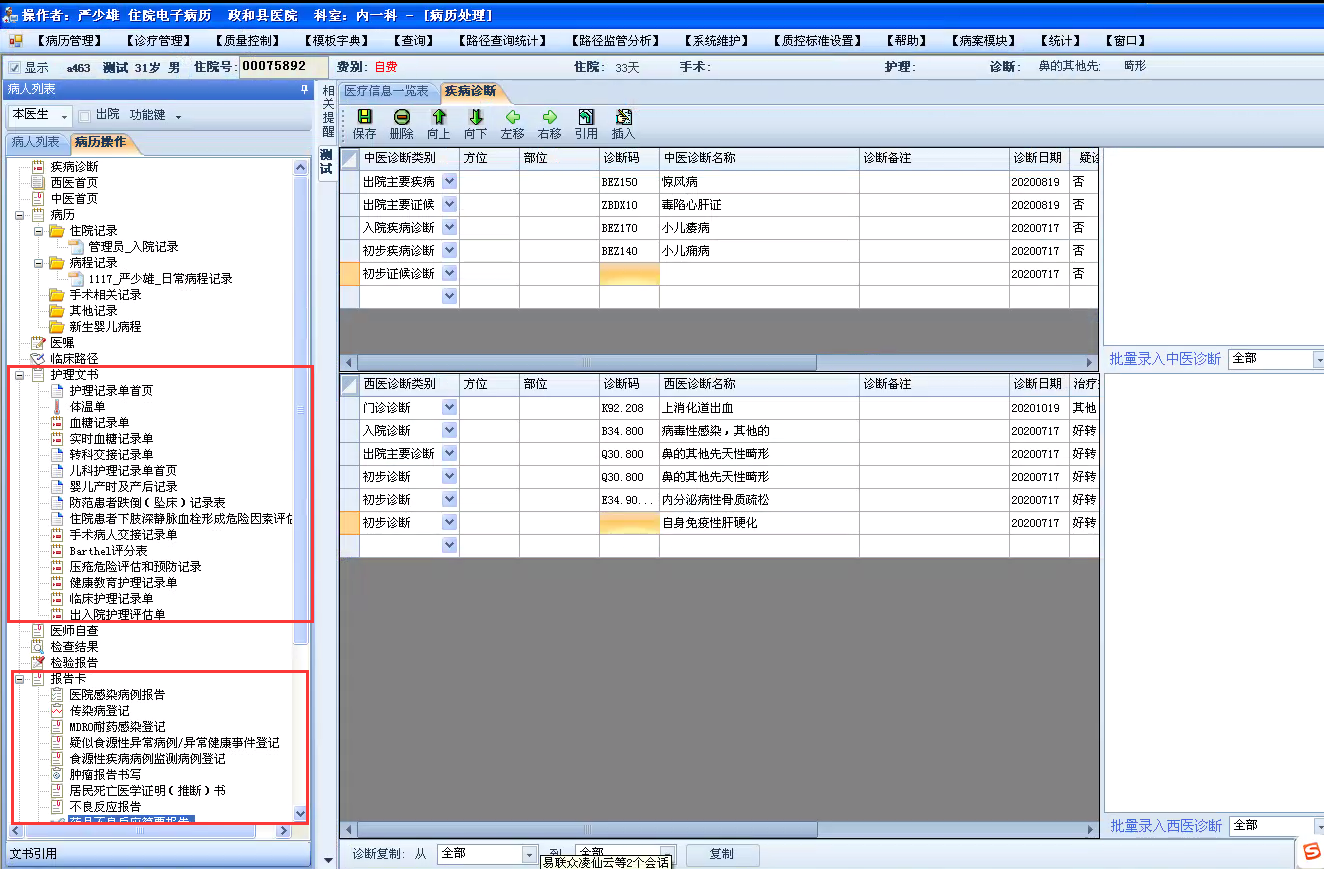The height and width of the screenshot is (869, 1324).
Task: Collapse the 住院记录 folder
Action: point(38,231)
